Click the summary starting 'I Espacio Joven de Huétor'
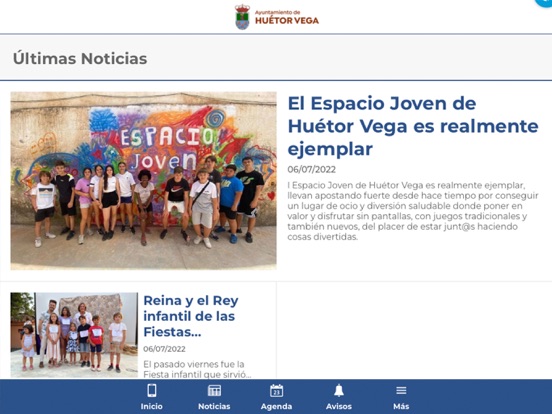 pos(413,211)
